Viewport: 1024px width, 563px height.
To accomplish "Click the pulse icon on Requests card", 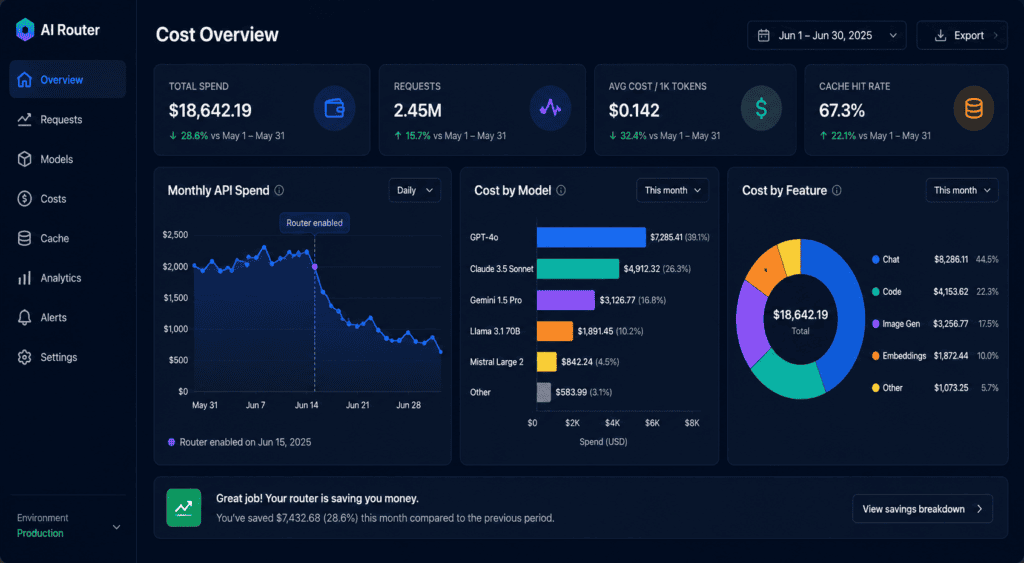I will [550, 108].
